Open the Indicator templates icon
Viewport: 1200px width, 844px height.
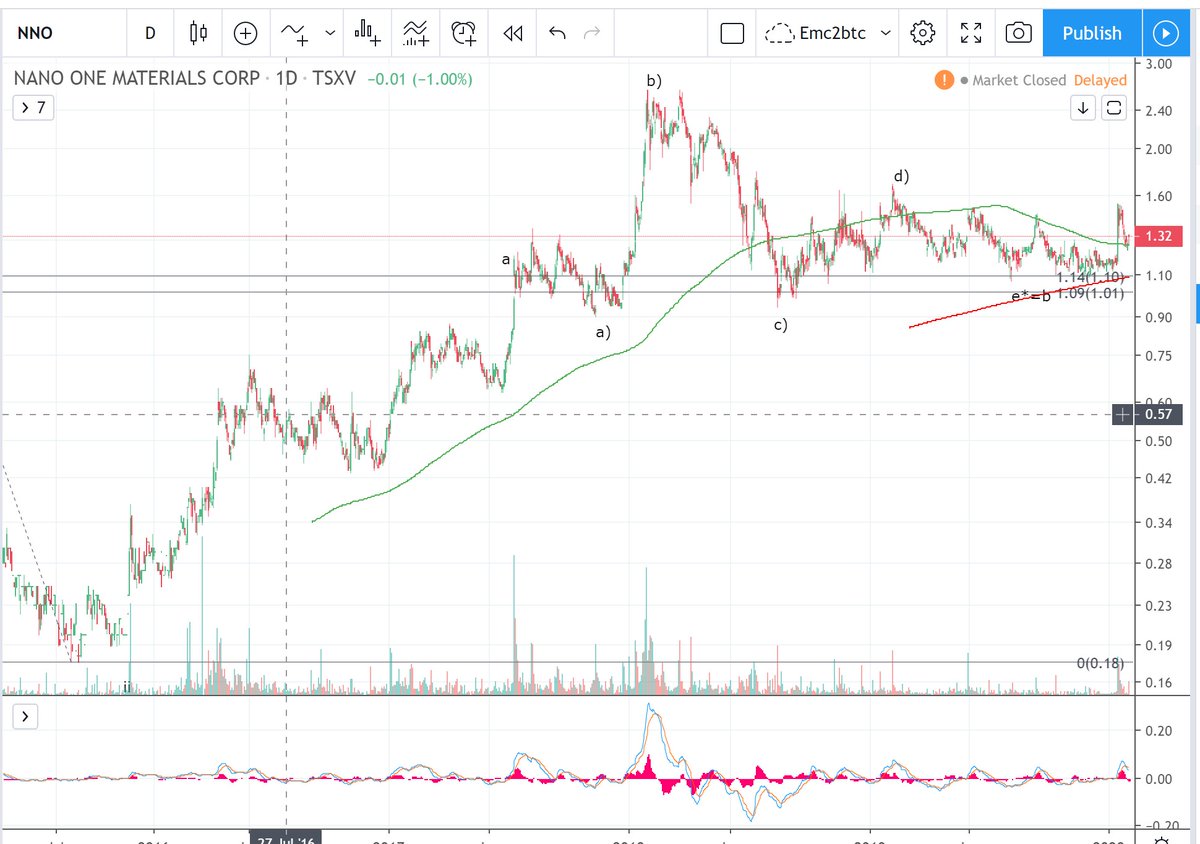pos(416,33)
